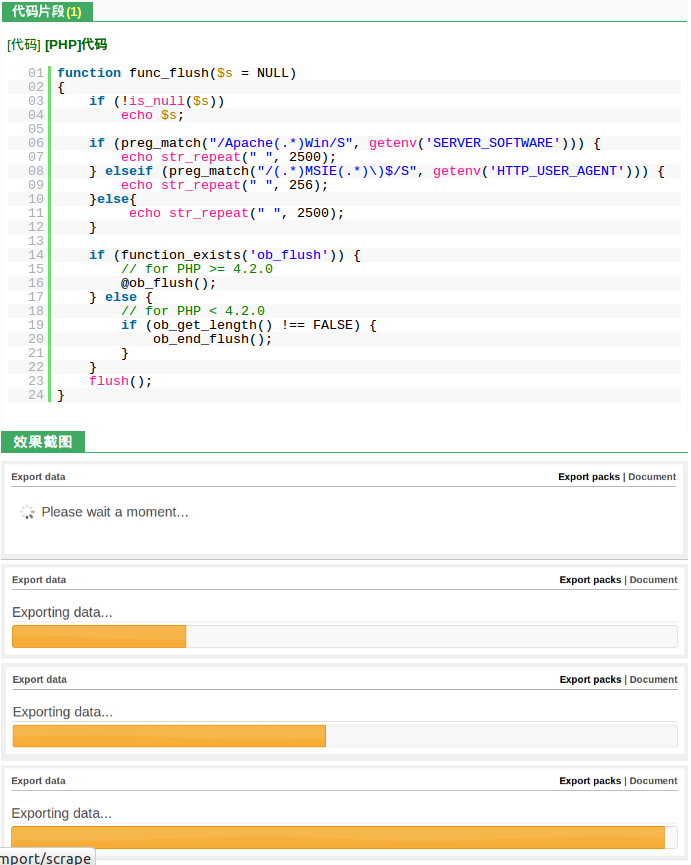Viewport: 691px width, 865px height.
Task: Click the nearly full orange progress bar
Action: tap(338, 838)
